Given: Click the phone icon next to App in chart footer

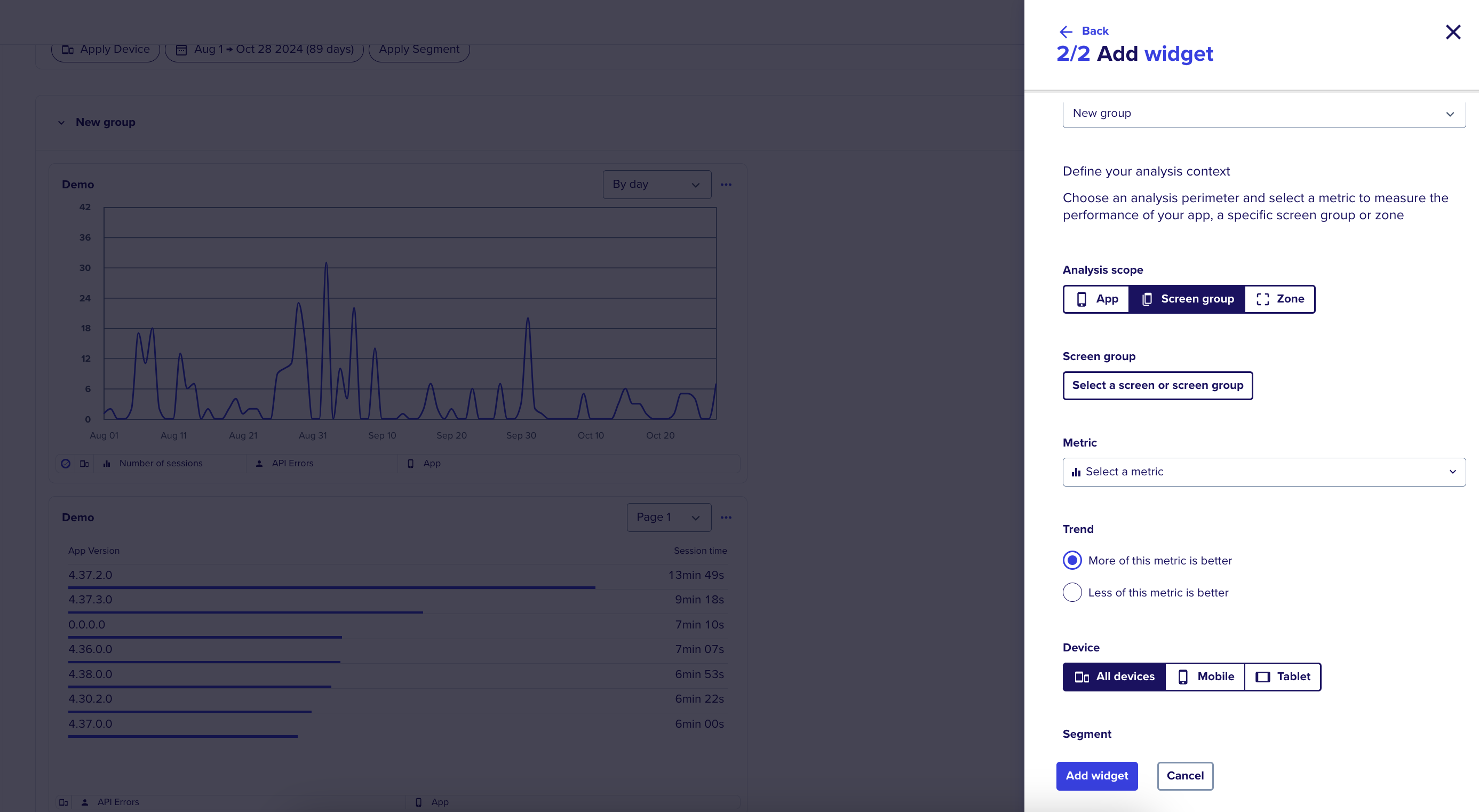Looking at the screenshot, I should coord(410,464).
